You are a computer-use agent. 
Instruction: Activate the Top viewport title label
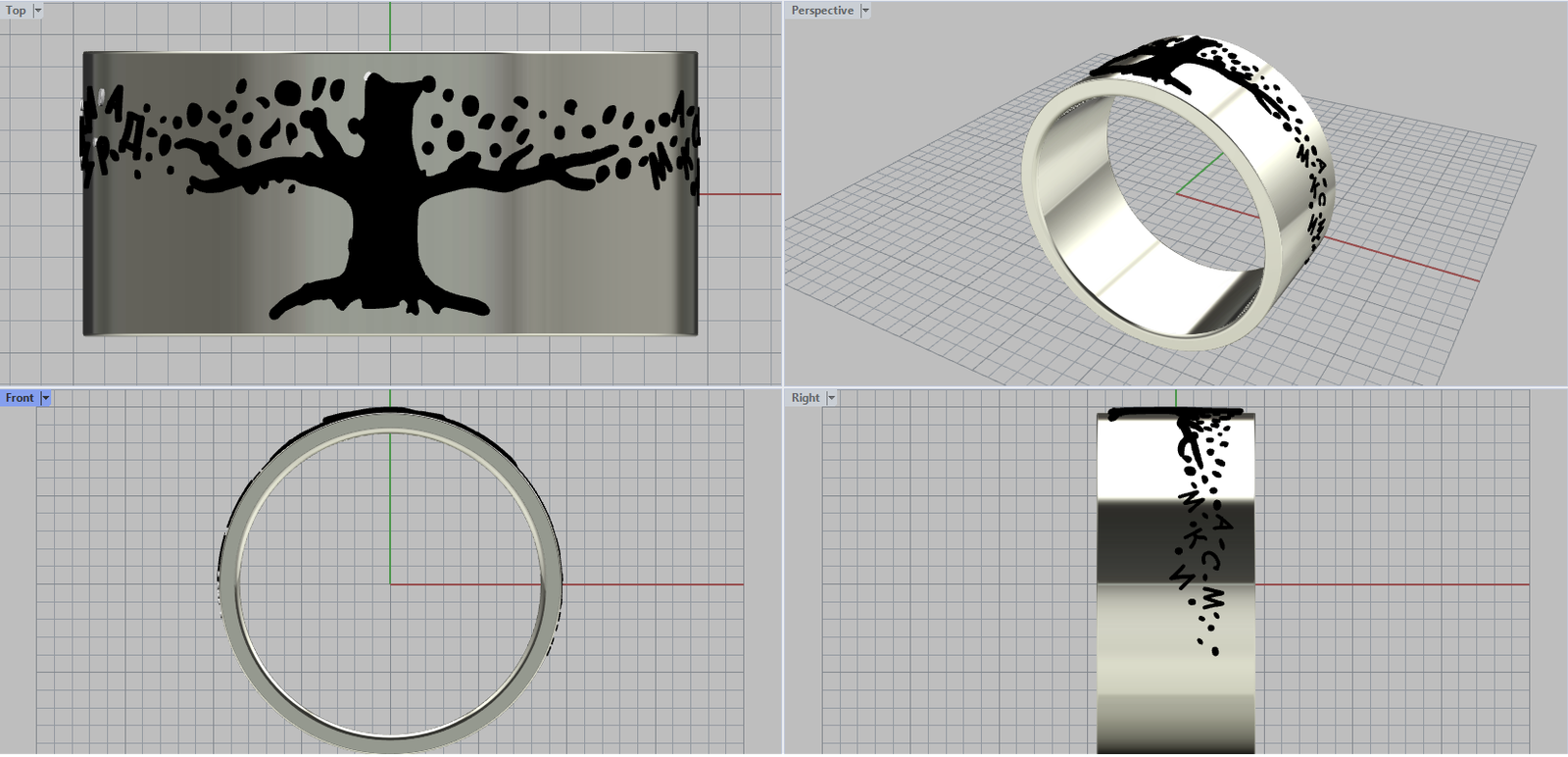16,11
